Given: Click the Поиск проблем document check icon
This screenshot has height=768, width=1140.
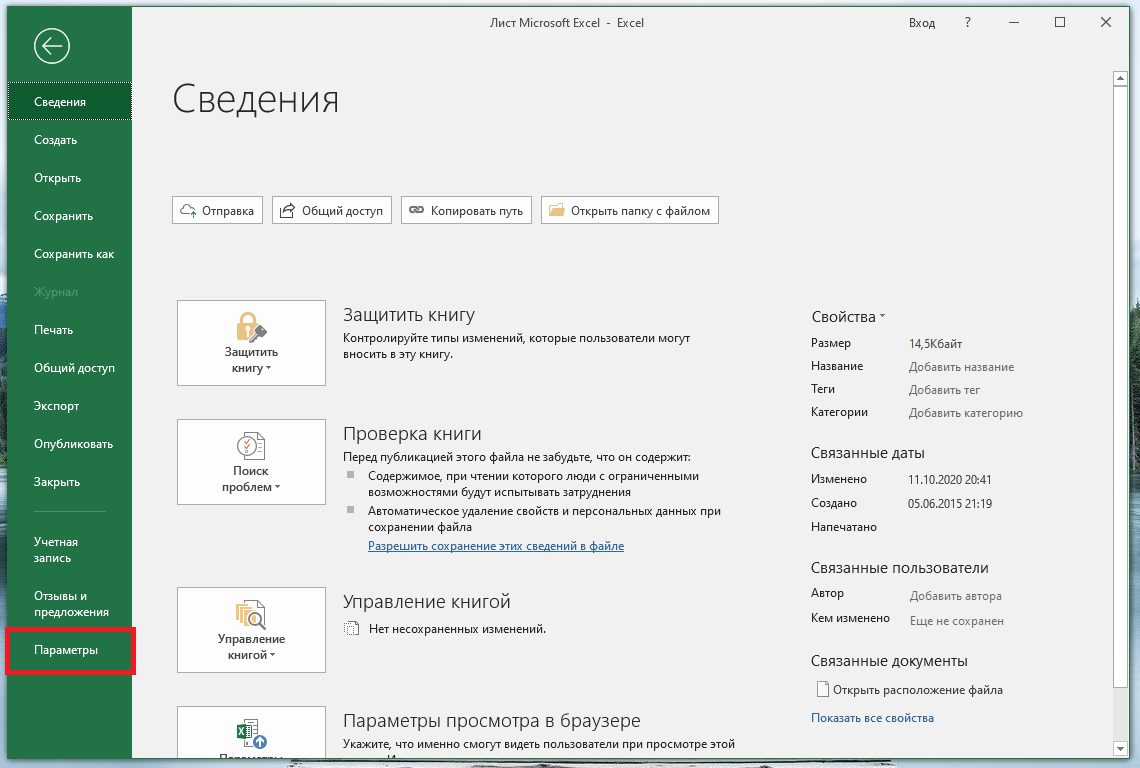Looking at the screenshot, I should (251, 446).
